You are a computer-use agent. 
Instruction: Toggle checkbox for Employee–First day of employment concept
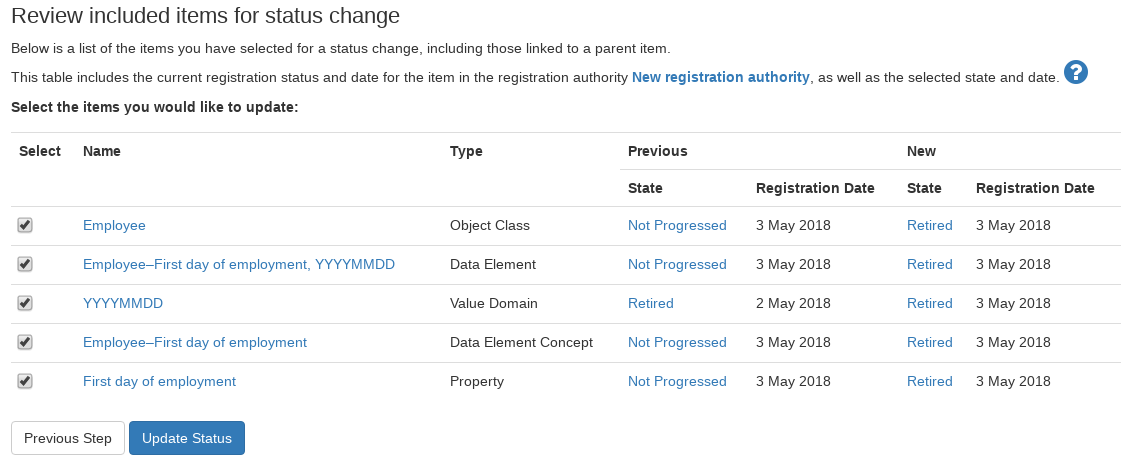[25, 342]
